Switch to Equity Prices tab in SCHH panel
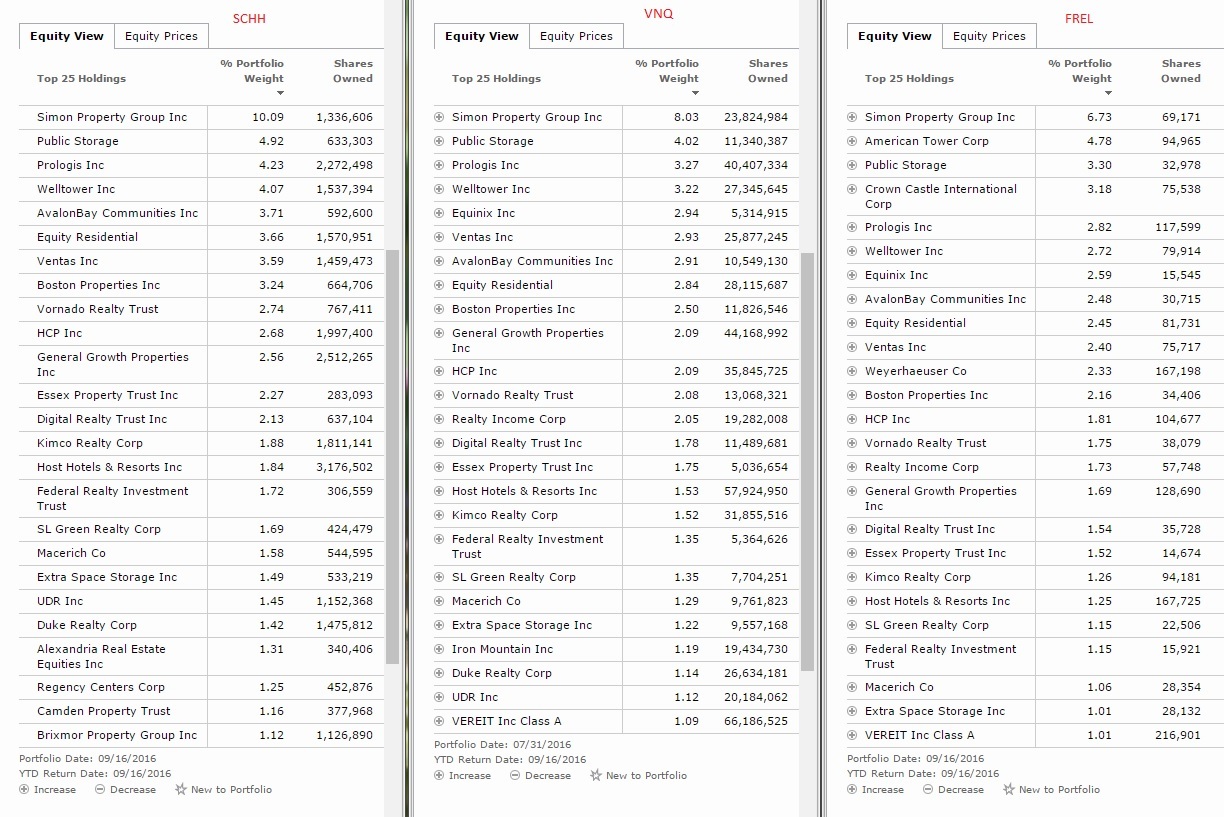The height and width of the screenshot is (817, 1224). (161, 36)
